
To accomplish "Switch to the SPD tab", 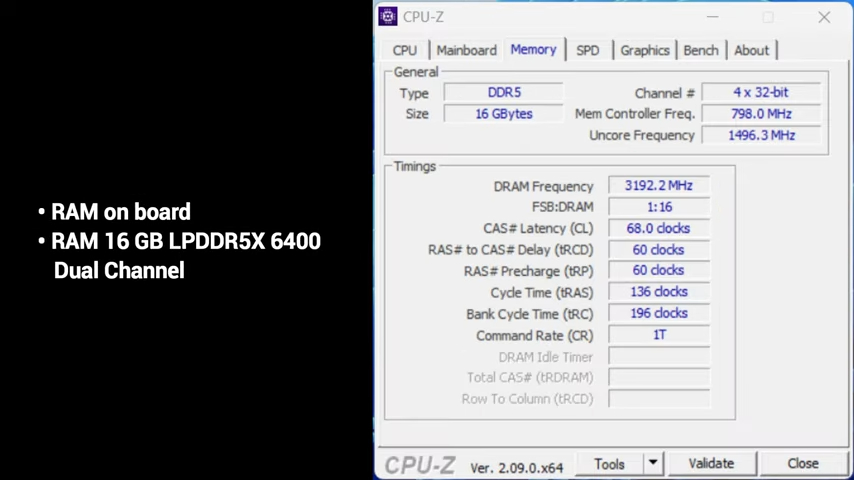I will point(588,51).
